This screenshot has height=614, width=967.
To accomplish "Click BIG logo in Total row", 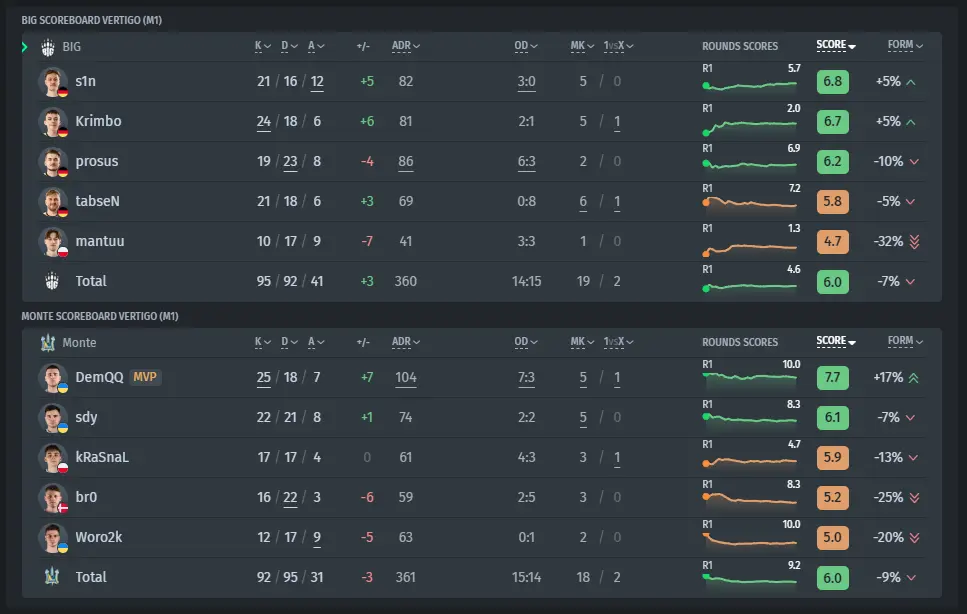I will (x=52, y=281).
